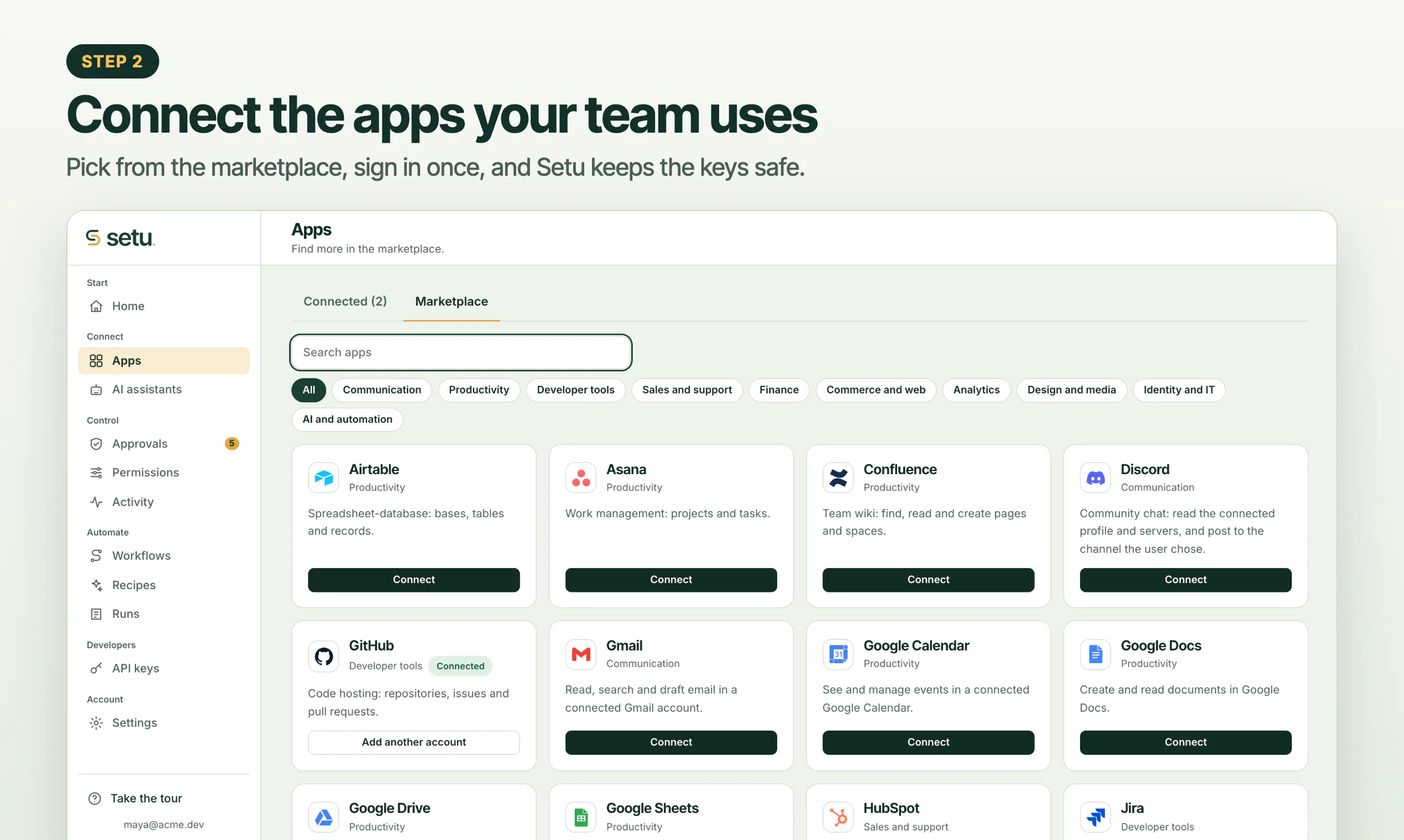Open Recipes sparkle item
1404x840 pixels.
[x=164, y=585]
